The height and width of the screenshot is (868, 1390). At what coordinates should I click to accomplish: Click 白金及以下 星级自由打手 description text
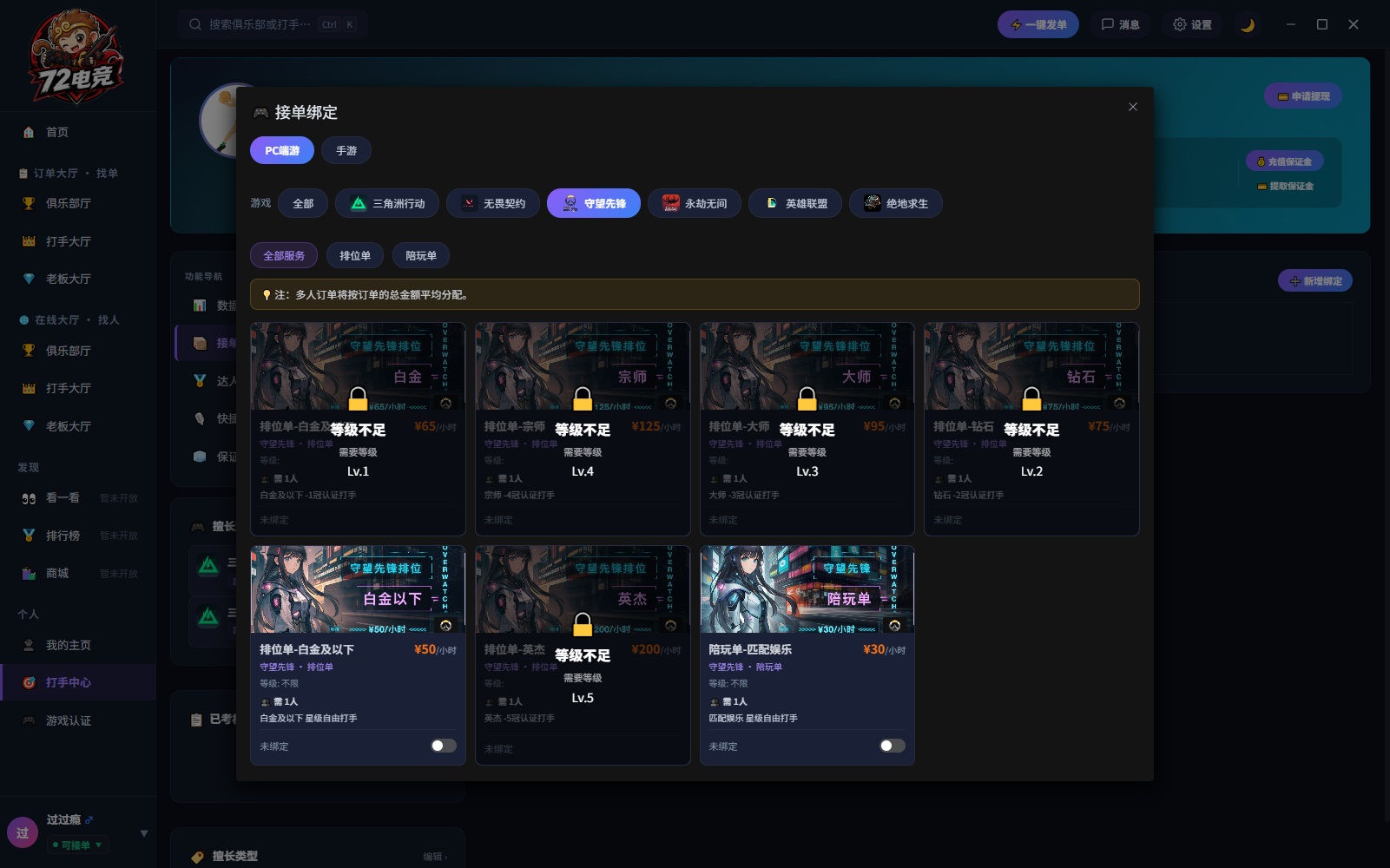(x=308, y=718)
